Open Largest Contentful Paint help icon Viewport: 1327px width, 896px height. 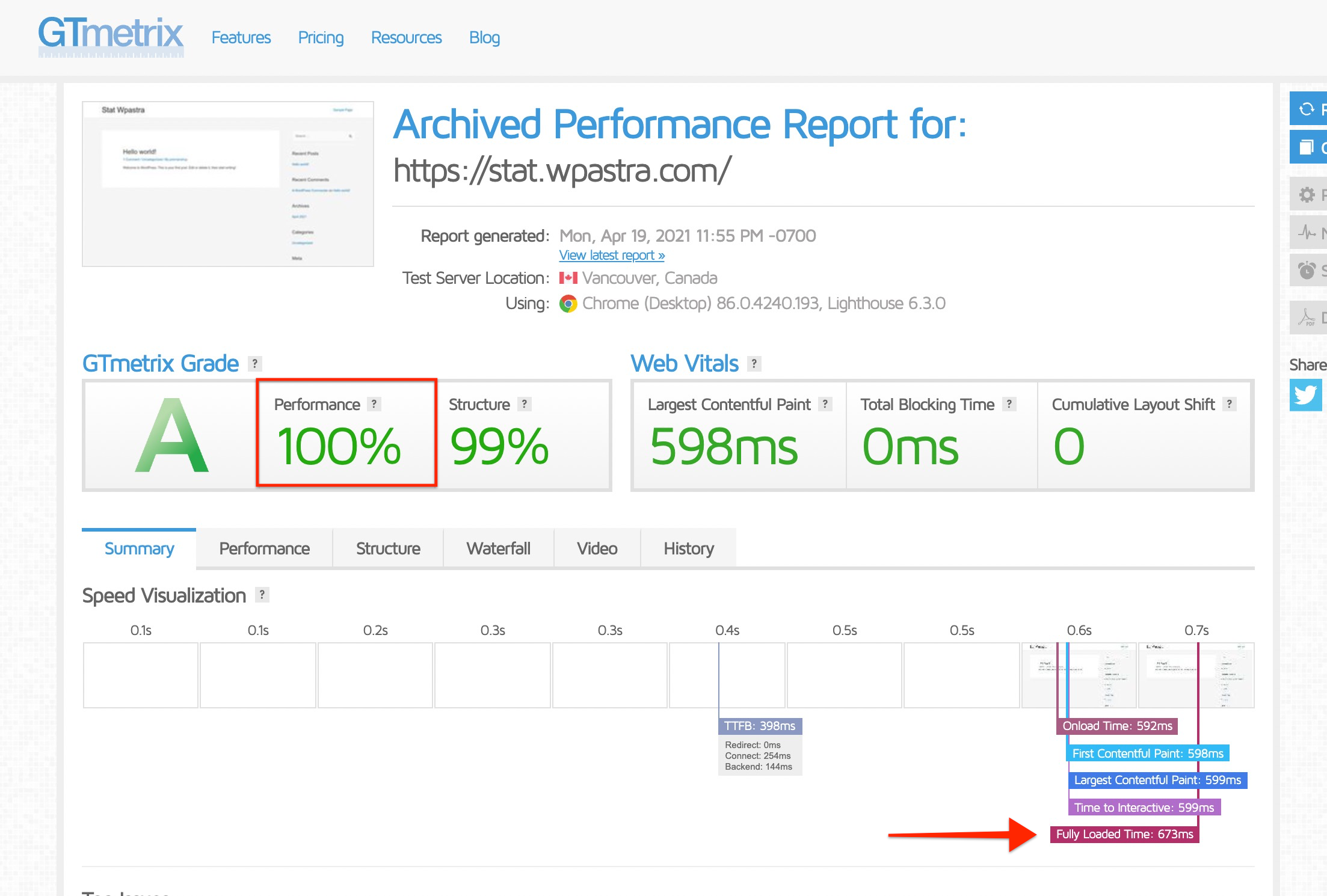tap(825, 404)
